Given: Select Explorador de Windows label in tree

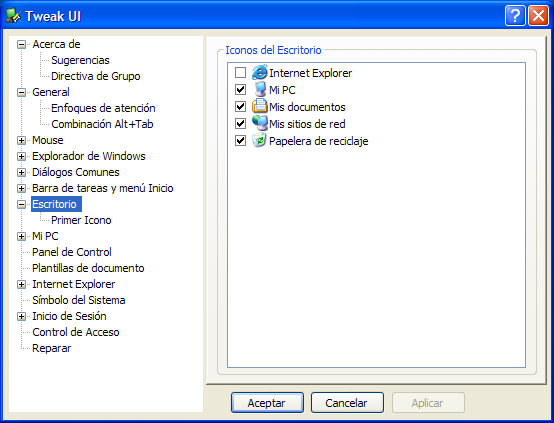Looking at the screenshot, I should (x=89, y=156).
